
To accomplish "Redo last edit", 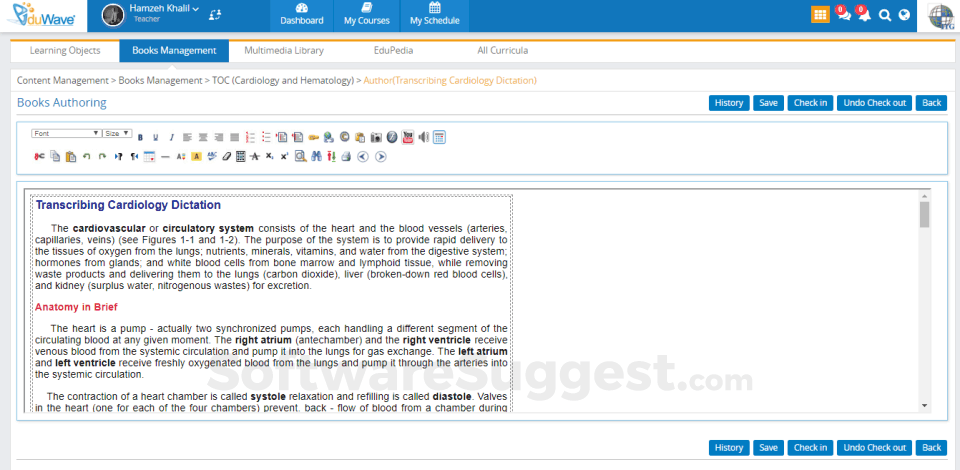I will (x=102, y=157).
